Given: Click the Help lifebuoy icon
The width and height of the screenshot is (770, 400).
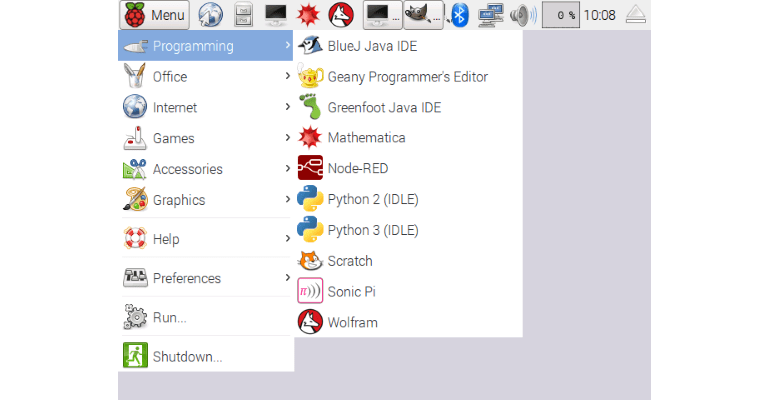Looking at the screenshot, I should tap(135, 239).
